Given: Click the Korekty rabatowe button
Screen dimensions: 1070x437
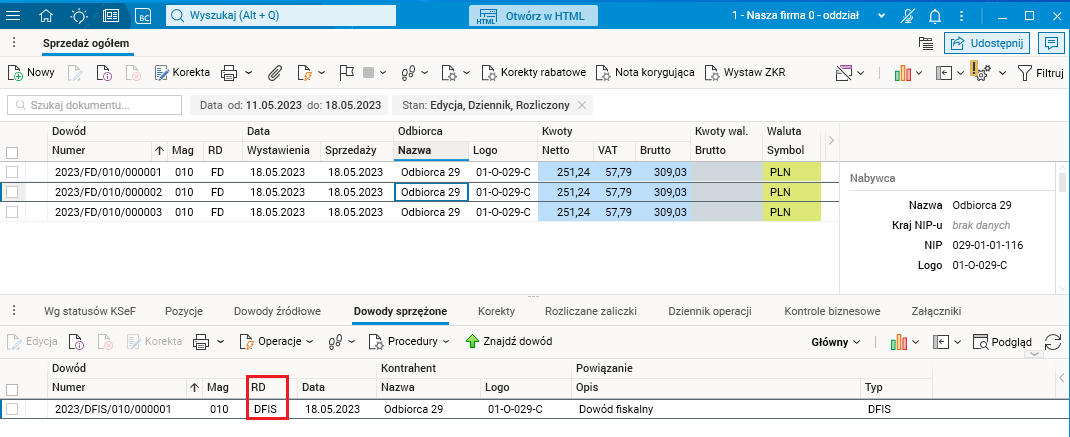Looking at the screenshot, I should (534, 72).
